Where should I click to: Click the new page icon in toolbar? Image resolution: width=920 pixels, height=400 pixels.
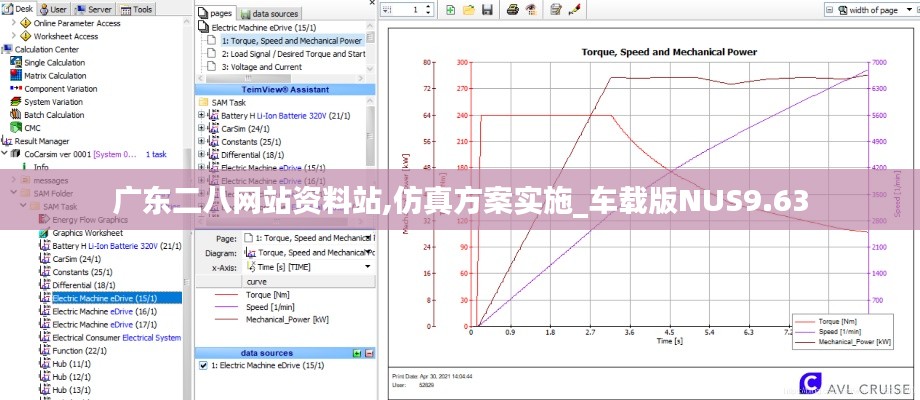[x=451, y=9]
